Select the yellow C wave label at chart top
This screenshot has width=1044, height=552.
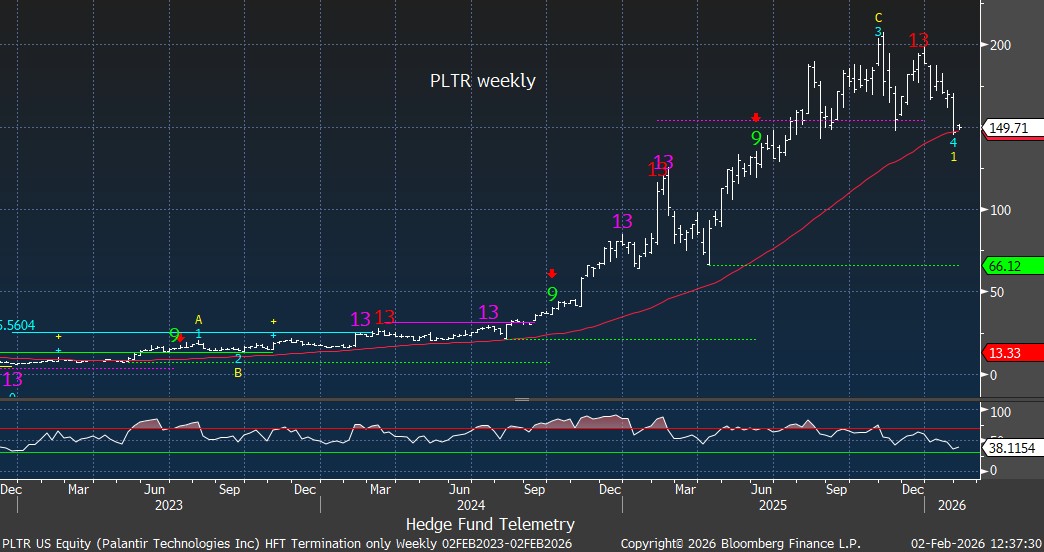point(878,17)
